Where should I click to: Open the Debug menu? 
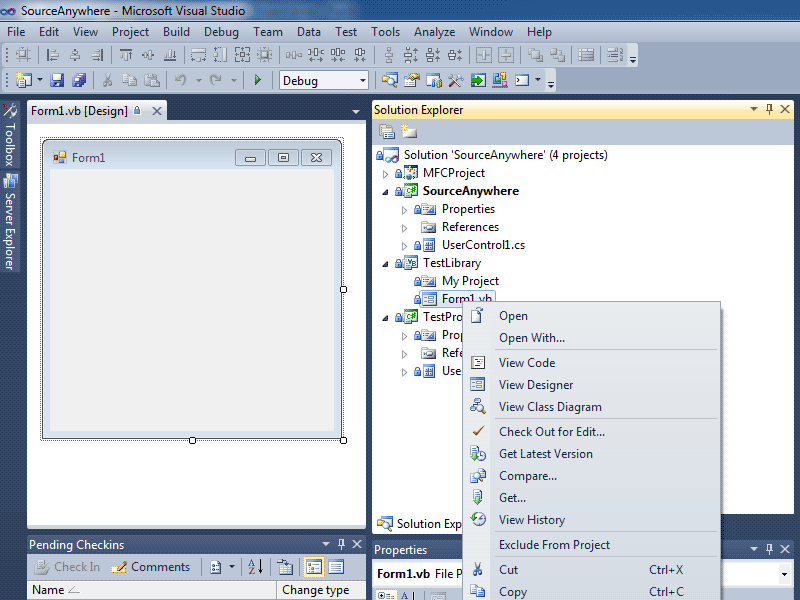(x=221, y=31)
